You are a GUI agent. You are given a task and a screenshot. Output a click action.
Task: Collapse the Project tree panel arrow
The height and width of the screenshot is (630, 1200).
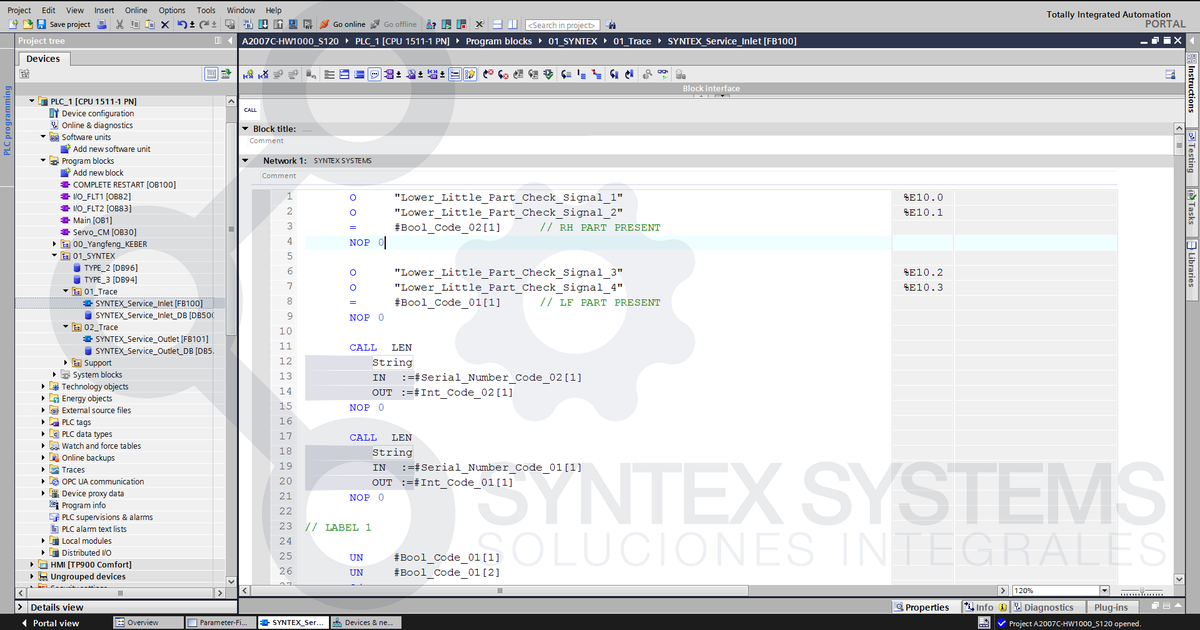(231, 41)
